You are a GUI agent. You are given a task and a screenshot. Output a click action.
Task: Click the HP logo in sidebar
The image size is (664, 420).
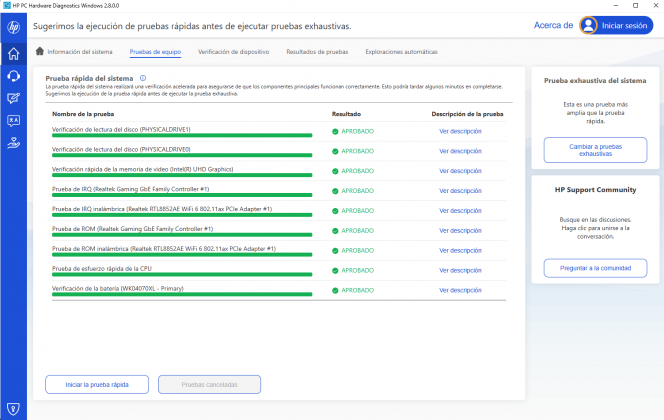pos(14,27)
